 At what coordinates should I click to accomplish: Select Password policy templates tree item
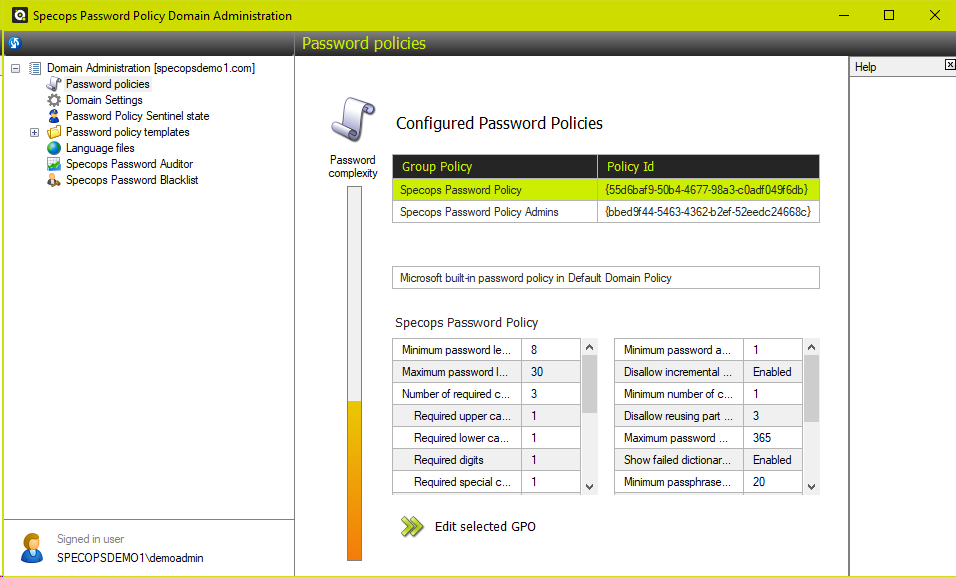coord(127,132)
